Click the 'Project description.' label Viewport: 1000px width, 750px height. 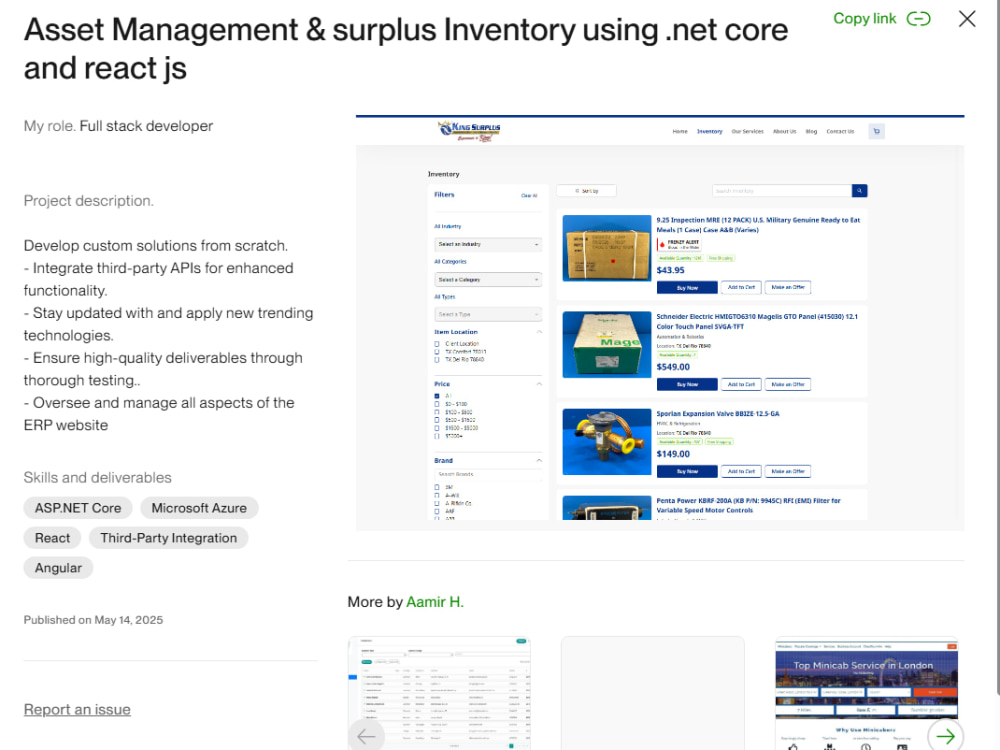point(89,201)
